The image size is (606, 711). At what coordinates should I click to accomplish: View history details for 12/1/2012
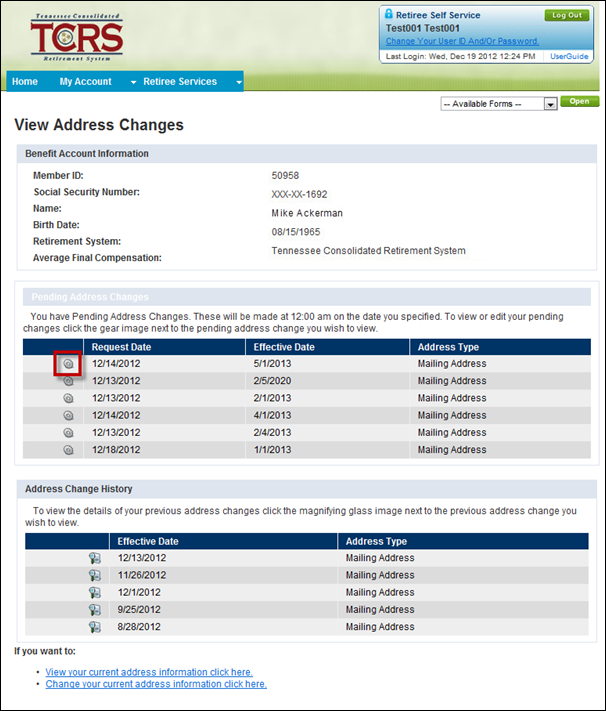coord(94,593)
